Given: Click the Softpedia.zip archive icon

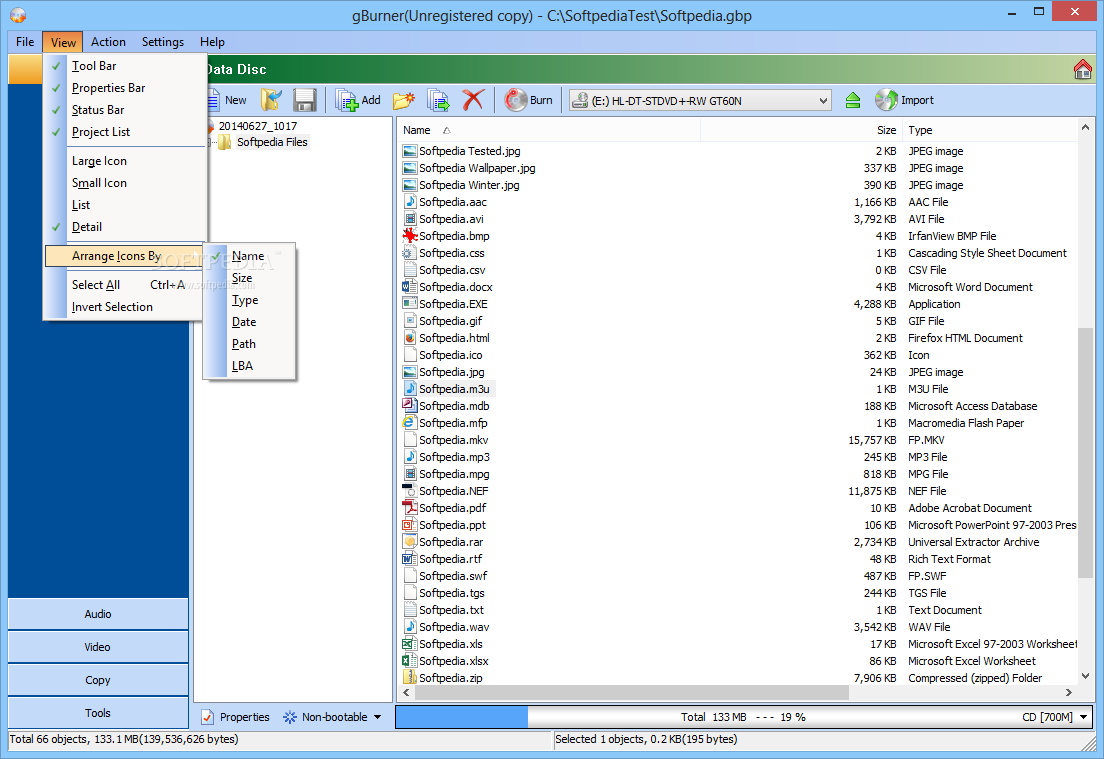Looking at the screenshot, I should coord(410,677).
